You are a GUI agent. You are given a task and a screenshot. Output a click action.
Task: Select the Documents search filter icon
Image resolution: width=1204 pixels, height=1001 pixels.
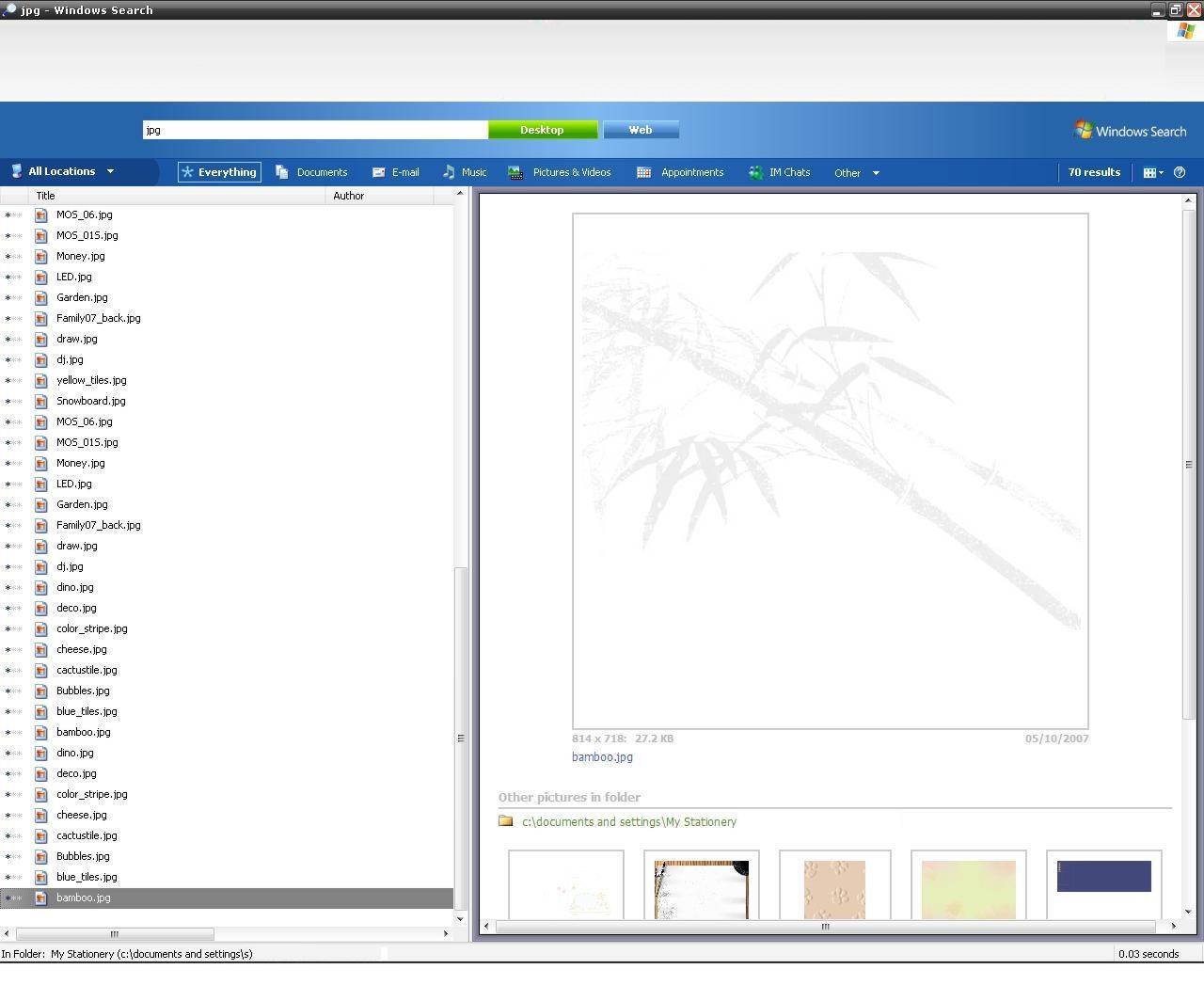click(x=281, y=172)
